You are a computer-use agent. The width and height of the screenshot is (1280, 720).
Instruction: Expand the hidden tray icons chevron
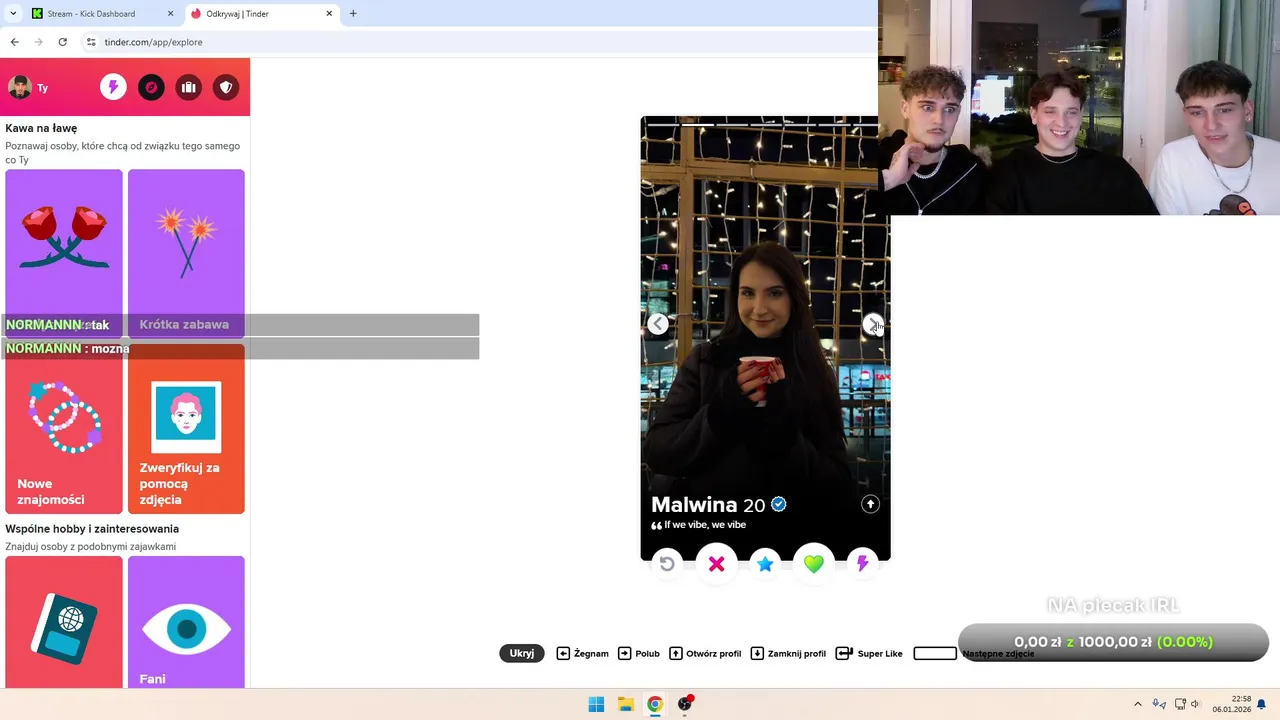click(x=1137, y=704)
